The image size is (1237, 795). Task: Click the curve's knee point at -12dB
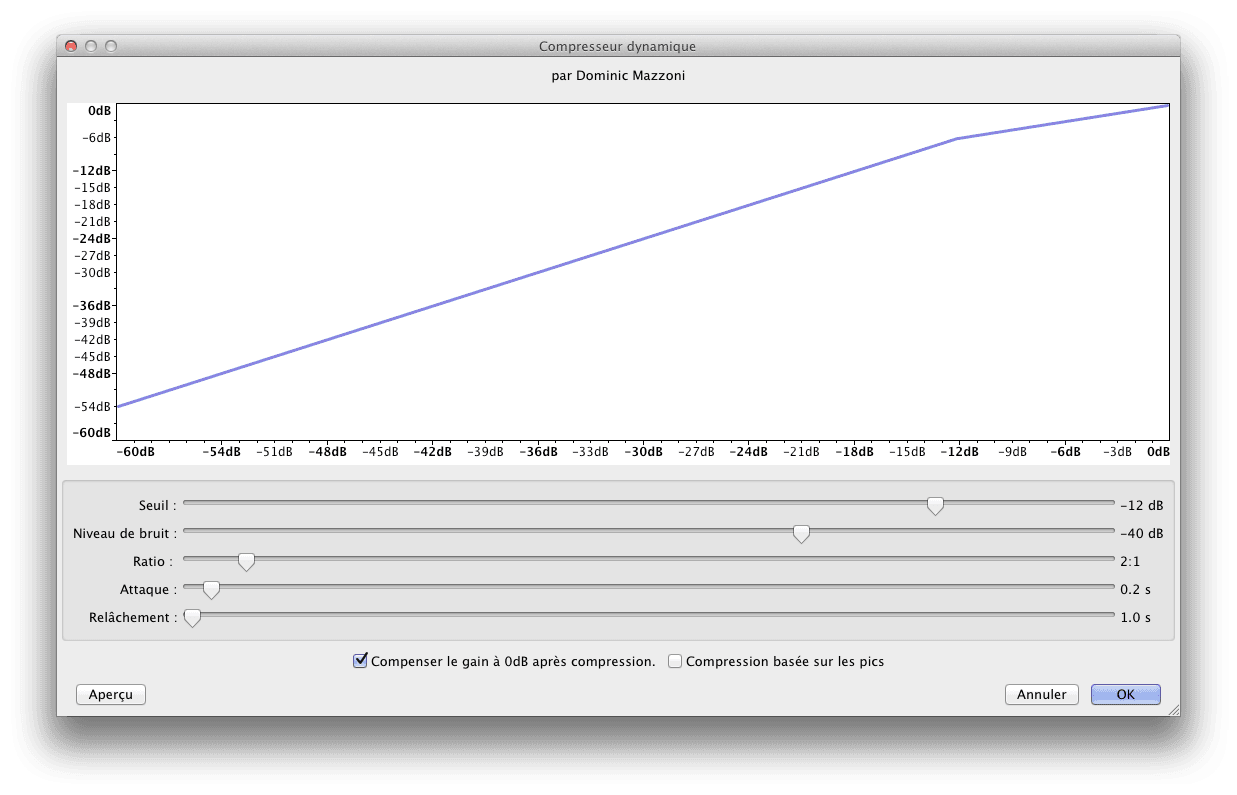(957, 139)
